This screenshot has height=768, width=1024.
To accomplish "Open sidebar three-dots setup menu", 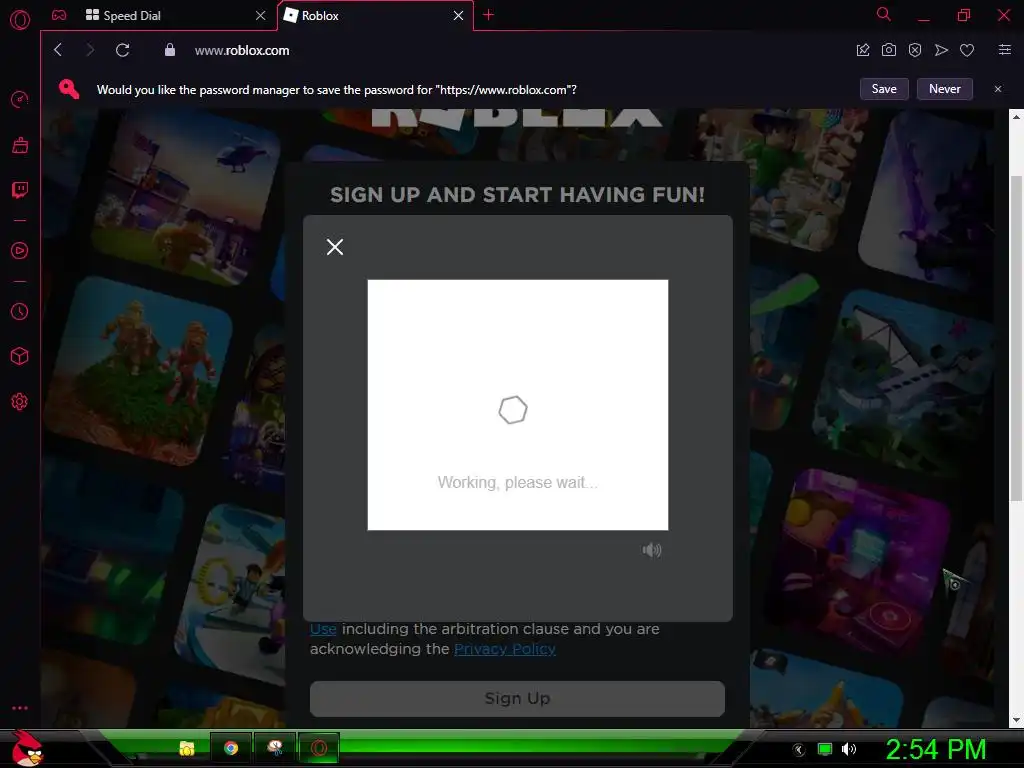I will (20, 708).
